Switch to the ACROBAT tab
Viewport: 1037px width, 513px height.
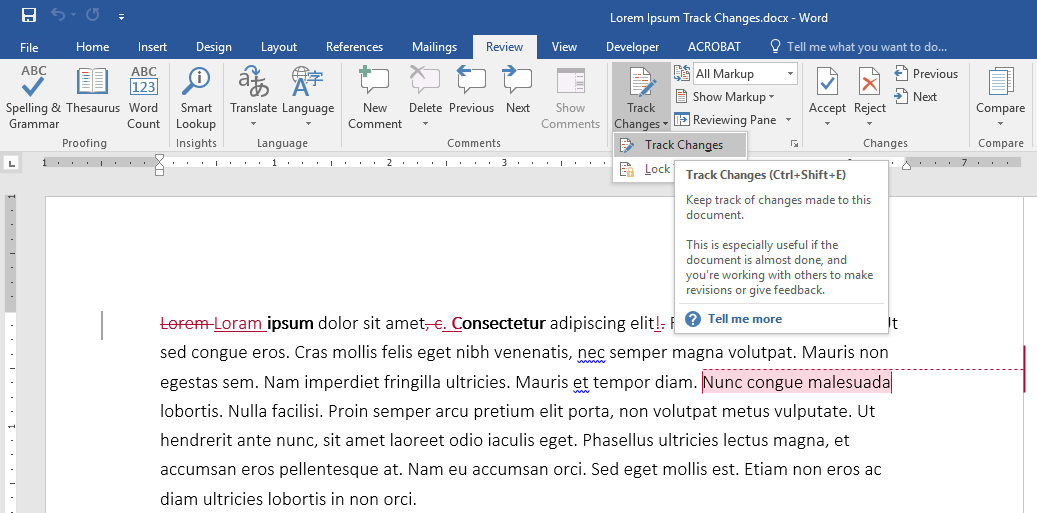point(714,47)
